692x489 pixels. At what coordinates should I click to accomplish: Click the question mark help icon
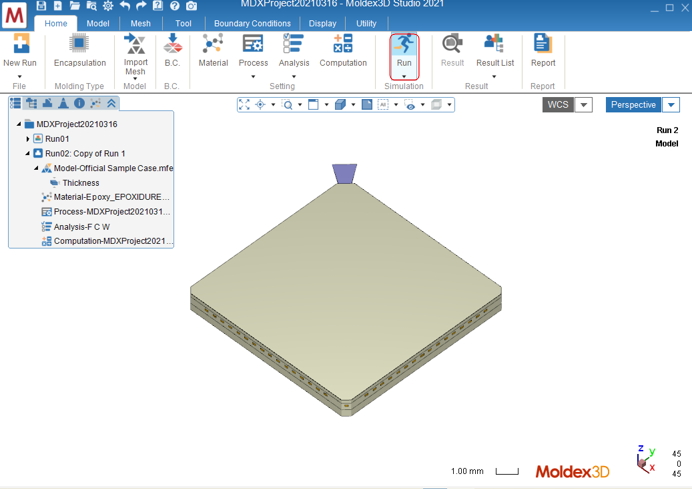175,5
